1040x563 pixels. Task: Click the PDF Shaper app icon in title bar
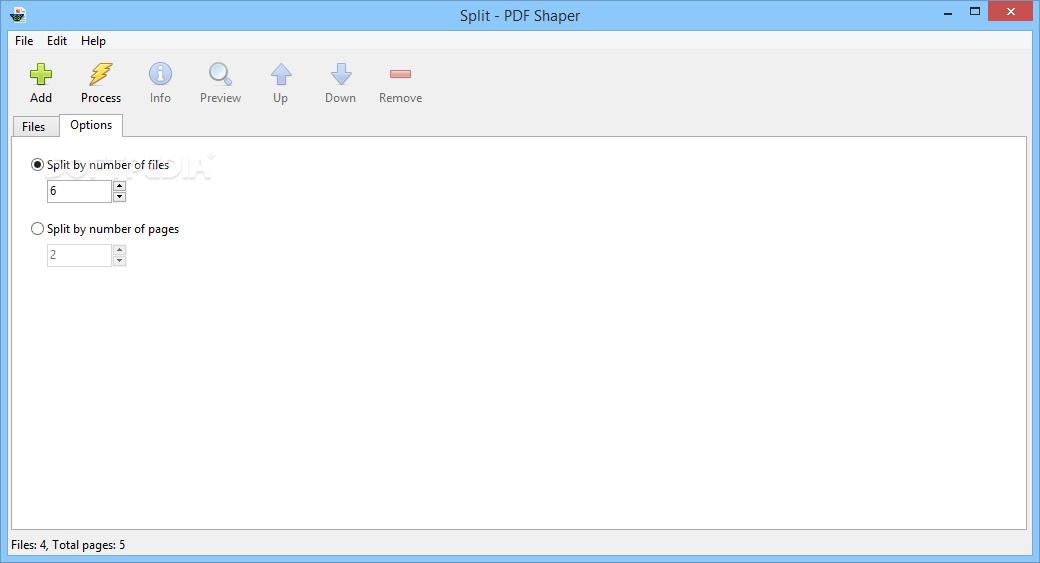pos(18,15)
